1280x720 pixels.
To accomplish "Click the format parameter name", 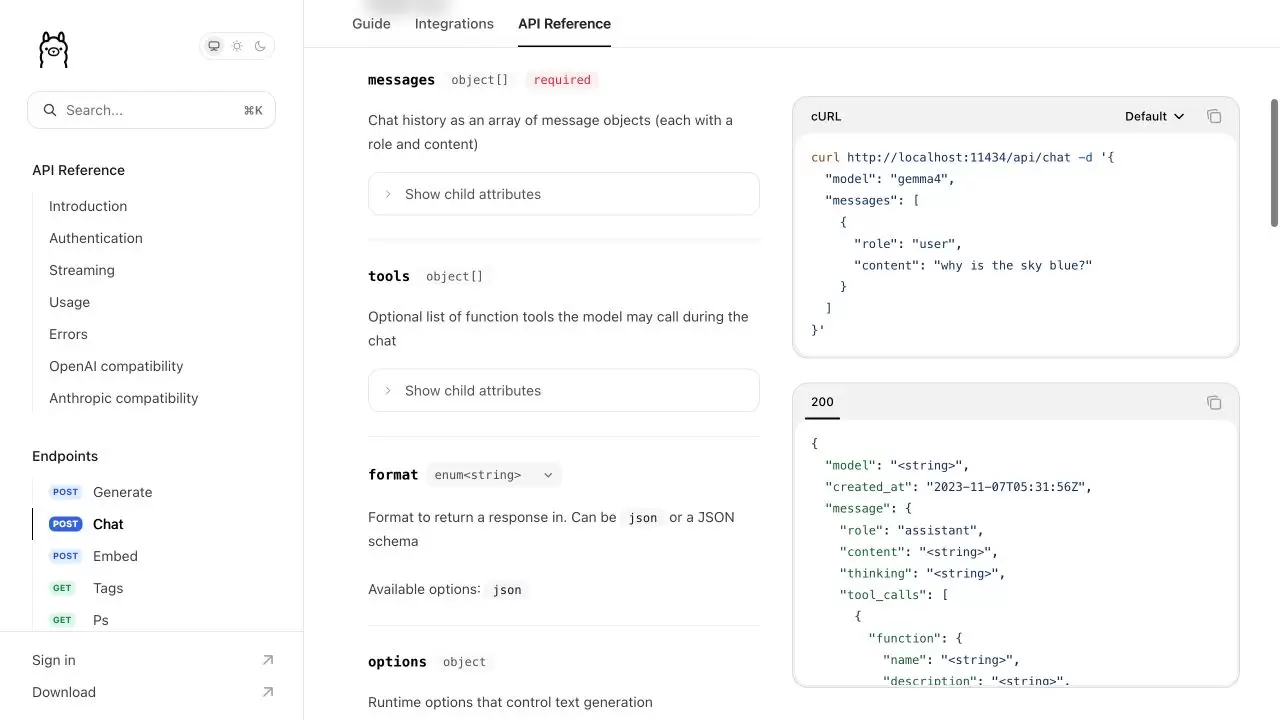I will coord(393,475).
